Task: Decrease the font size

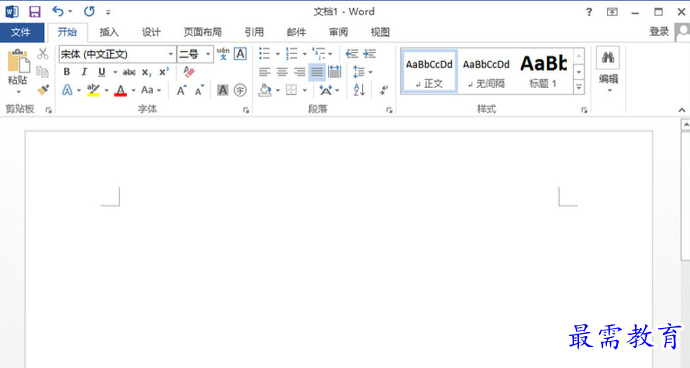Action: click(199, 90)
